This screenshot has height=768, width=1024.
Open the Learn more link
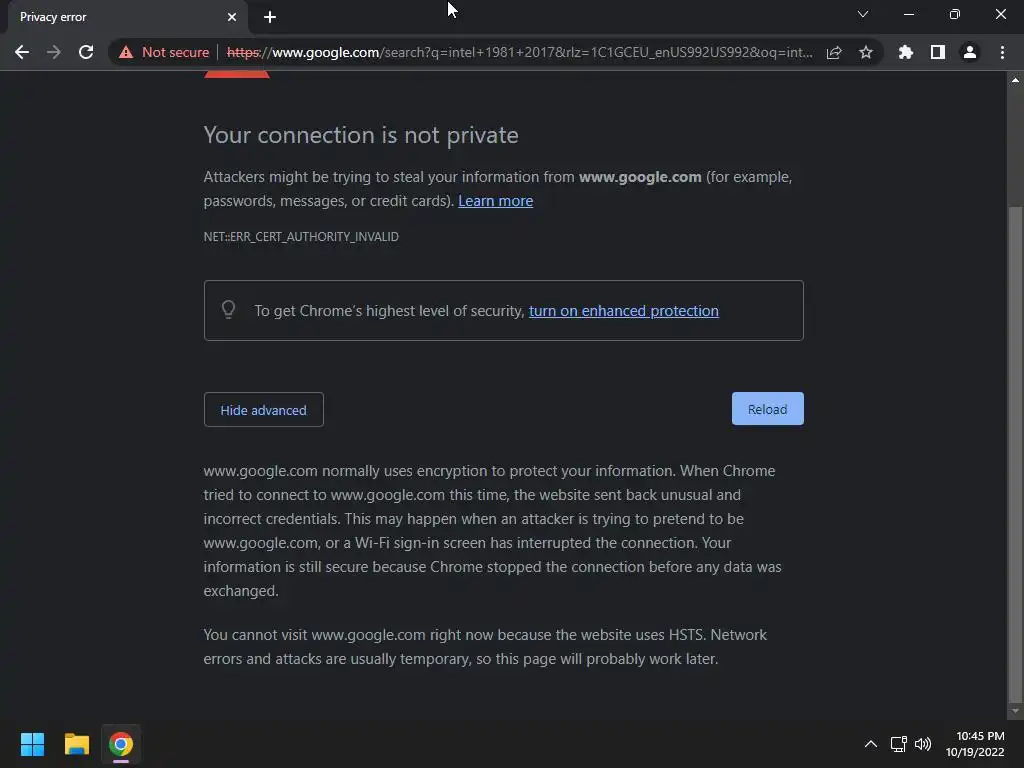[495, 201]
